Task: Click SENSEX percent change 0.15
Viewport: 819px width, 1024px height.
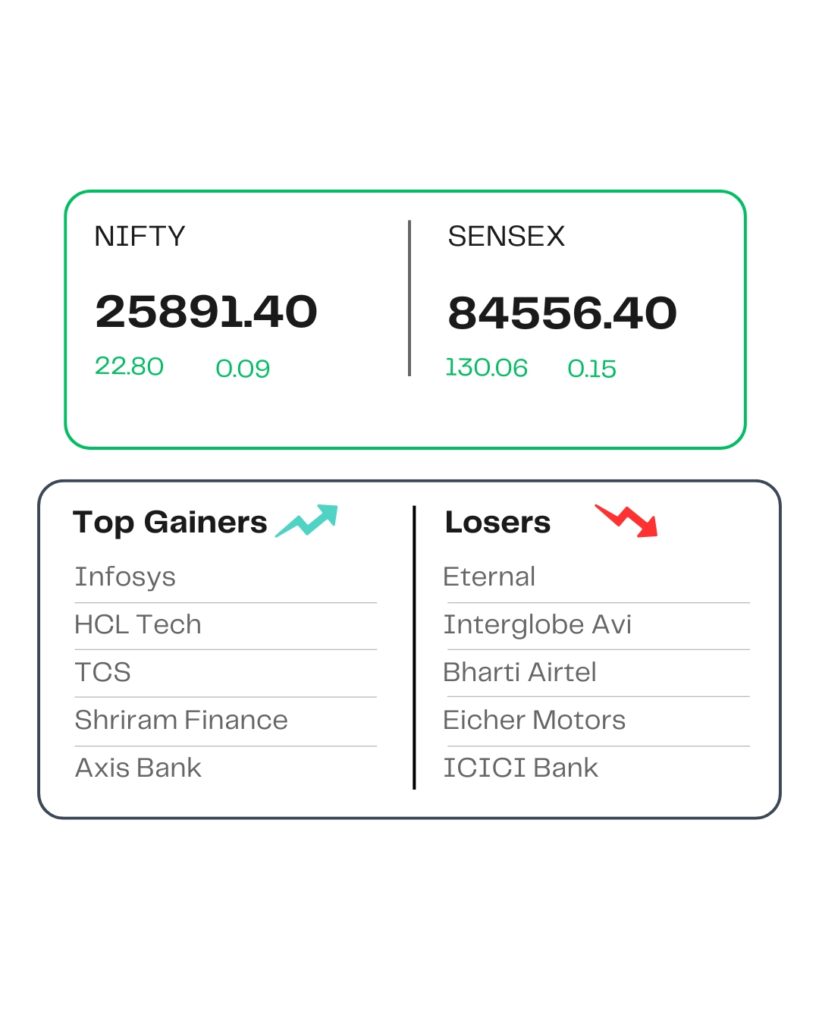Action: coord(592,369)
